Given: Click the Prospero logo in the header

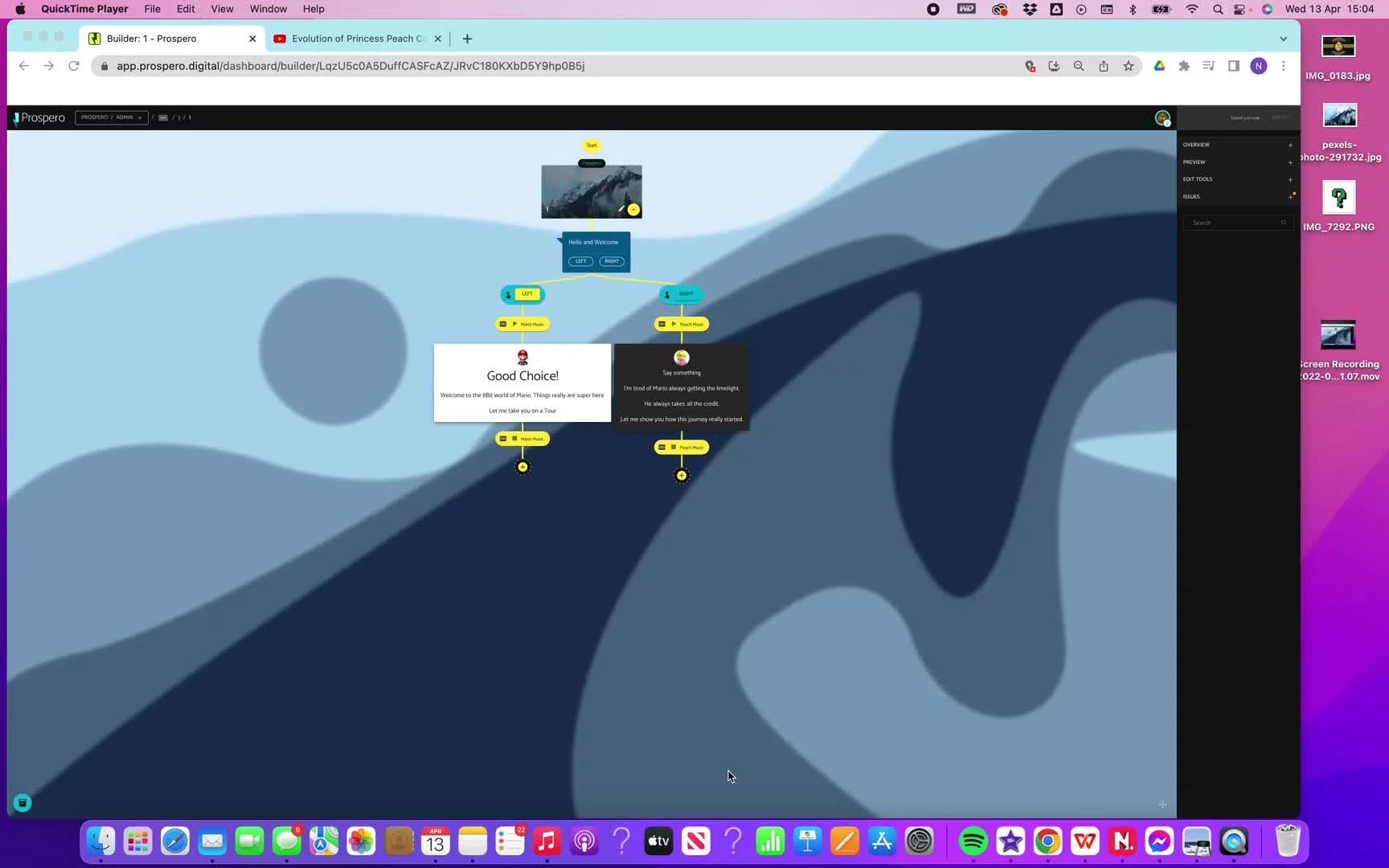Looking at the screenshot, I should pyautogui.click(x=39, y=117).
